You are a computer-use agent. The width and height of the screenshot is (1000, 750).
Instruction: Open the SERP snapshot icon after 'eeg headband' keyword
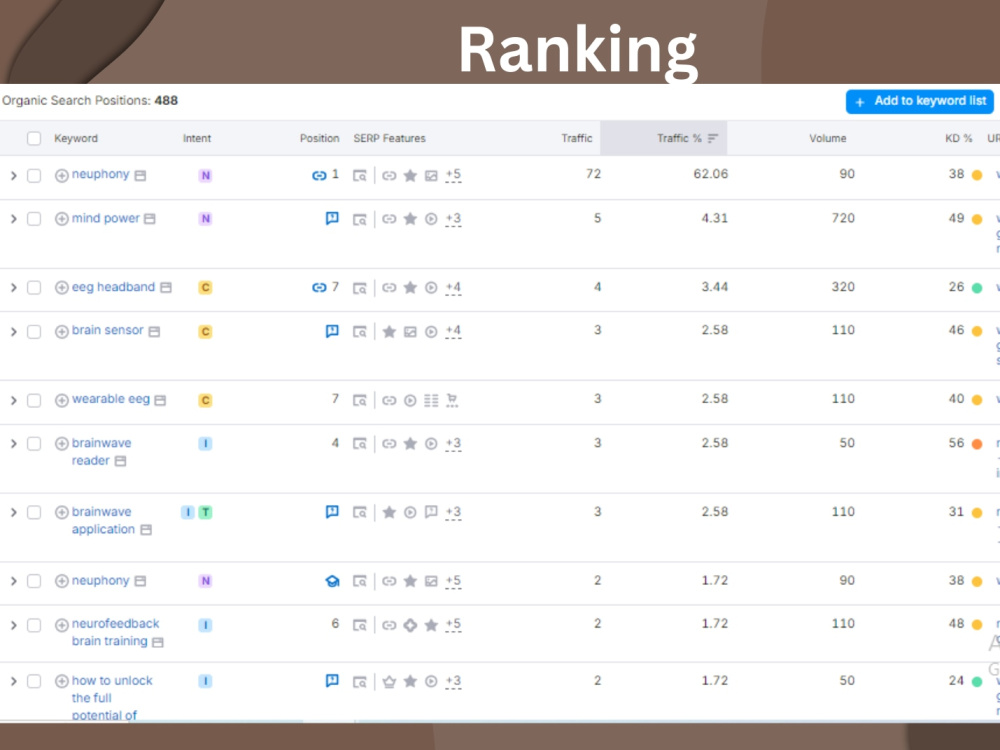[166, 288]
